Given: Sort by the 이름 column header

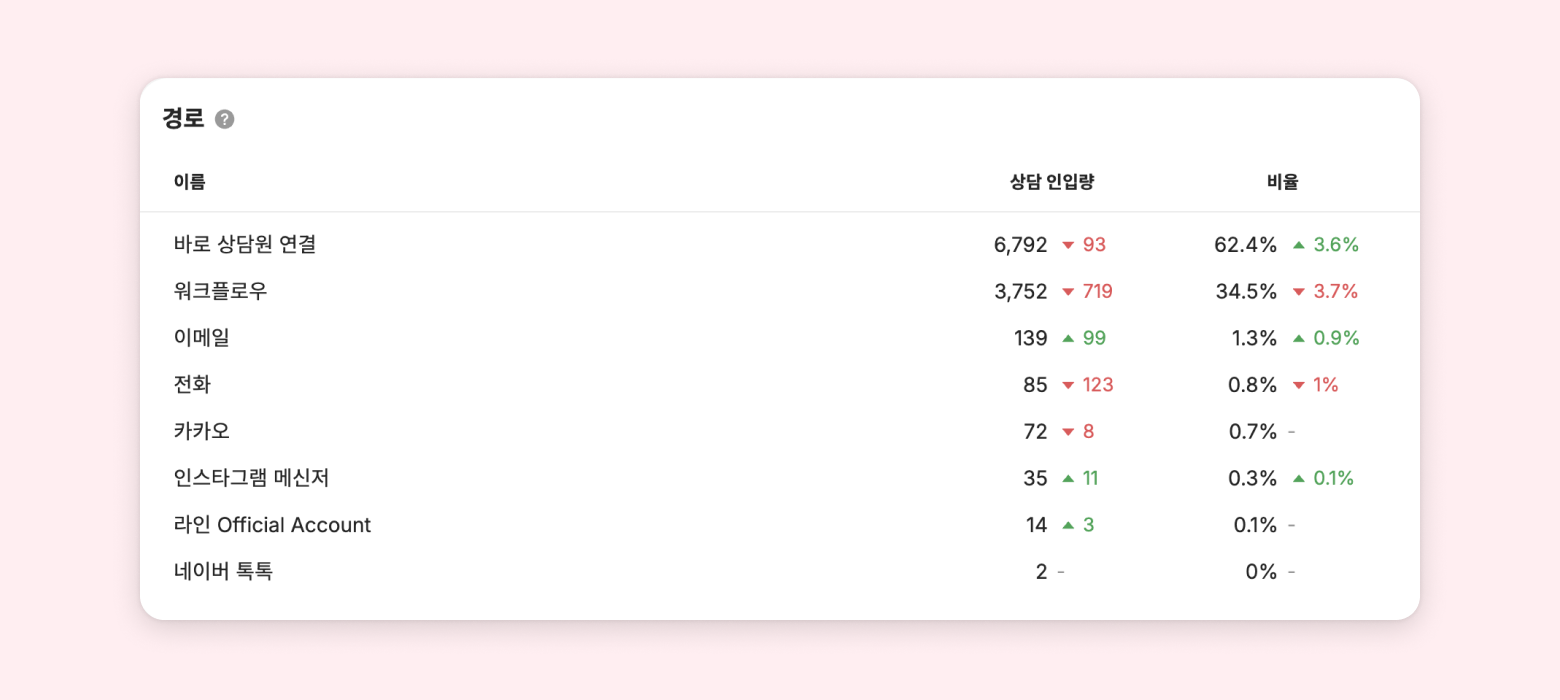Looking at the screenshot, I should (x=189, y=182).
